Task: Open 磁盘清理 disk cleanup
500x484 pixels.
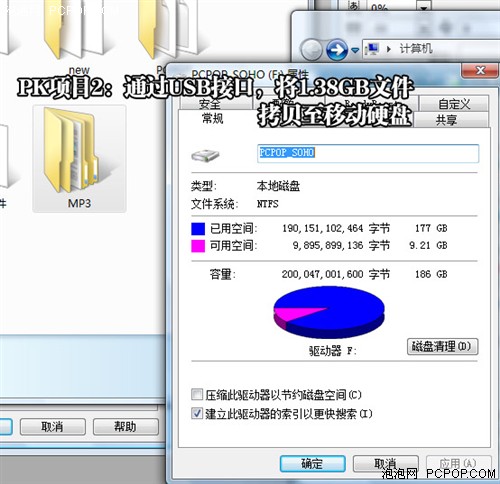Action: click(x=442, y=347)
